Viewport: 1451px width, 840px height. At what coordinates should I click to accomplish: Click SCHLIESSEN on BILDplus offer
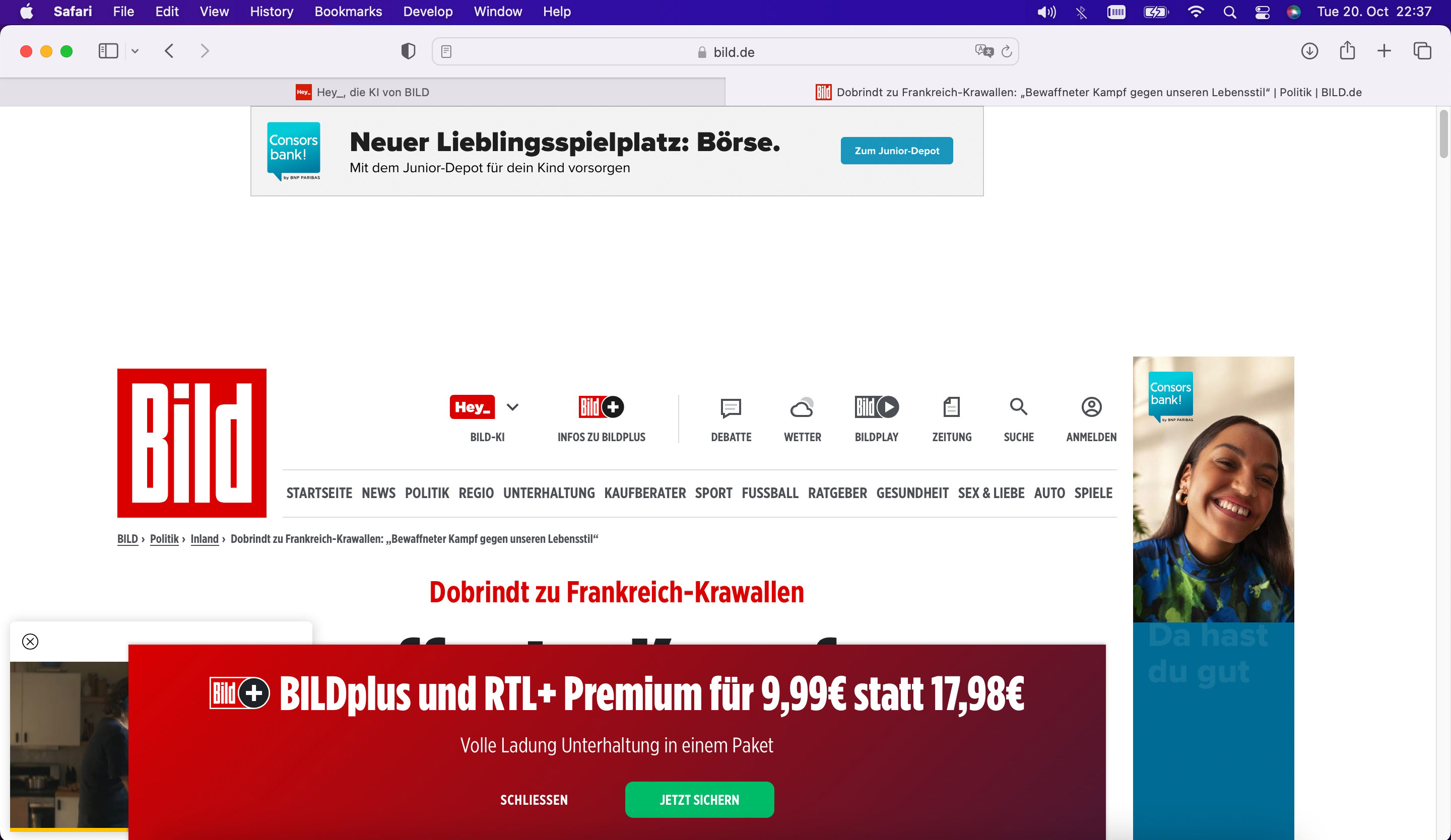coord(534,800)
